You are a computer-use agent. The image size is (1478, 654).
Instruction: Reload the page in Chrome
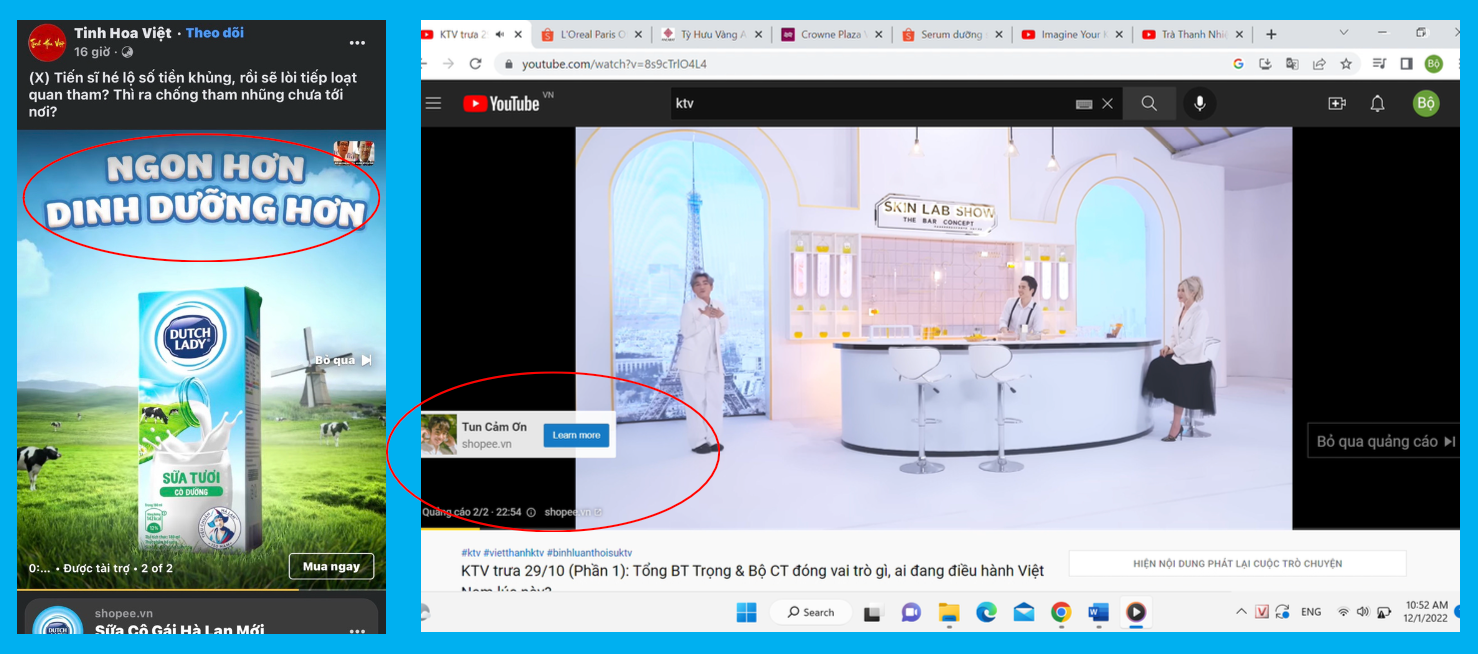476,63
